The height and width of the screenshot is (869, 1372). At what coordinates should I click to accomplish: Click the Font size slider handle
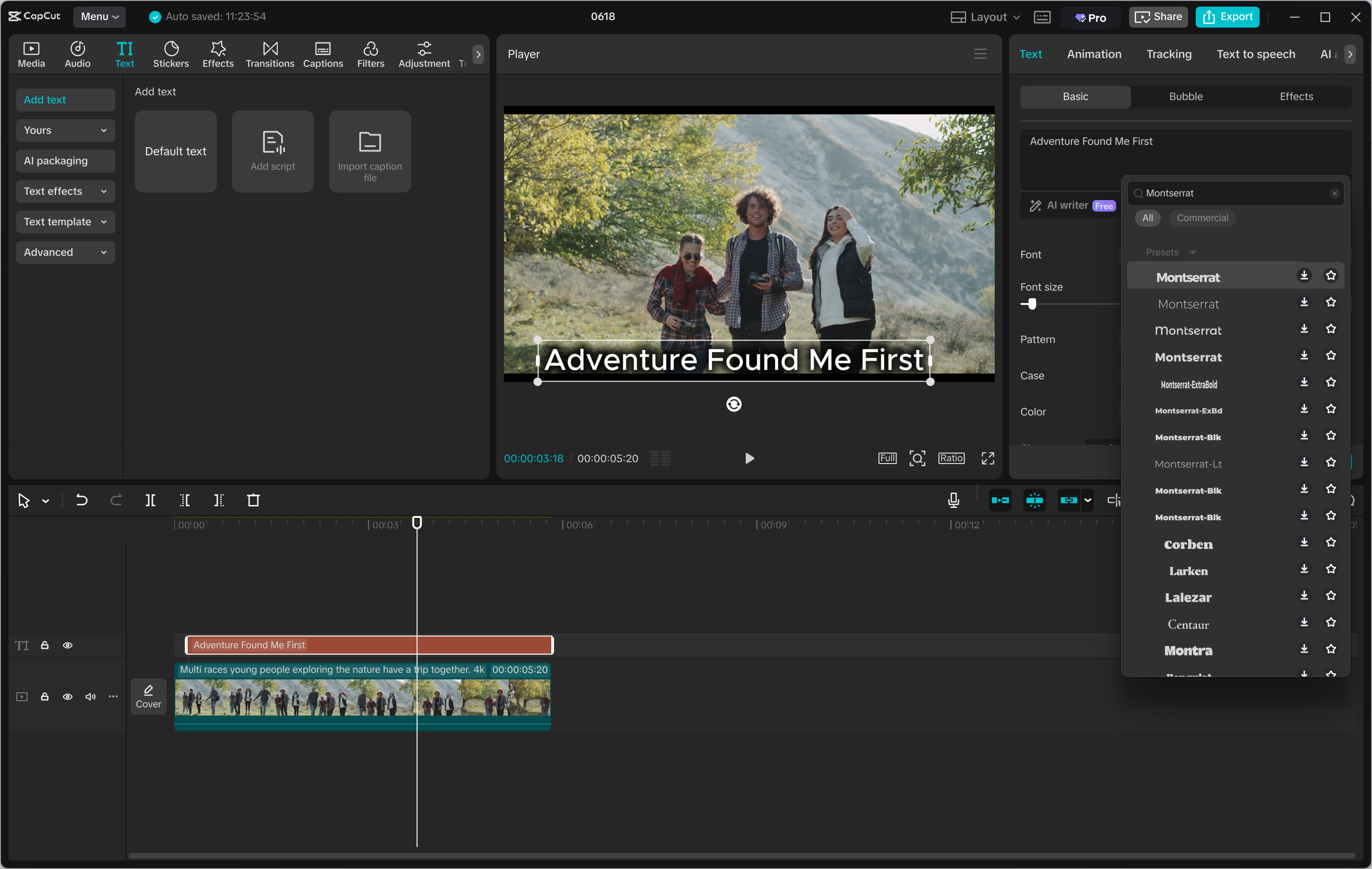coord(1032,304)
